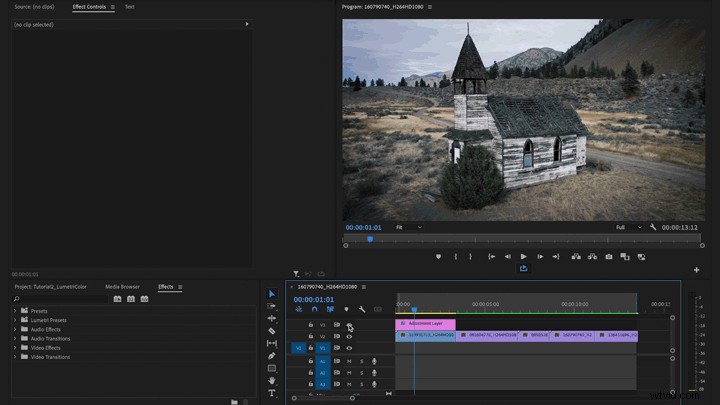Image resolution: width=720 pixels, height=405 pixels.
Task: Click the Export share icon
Action: 523,268
